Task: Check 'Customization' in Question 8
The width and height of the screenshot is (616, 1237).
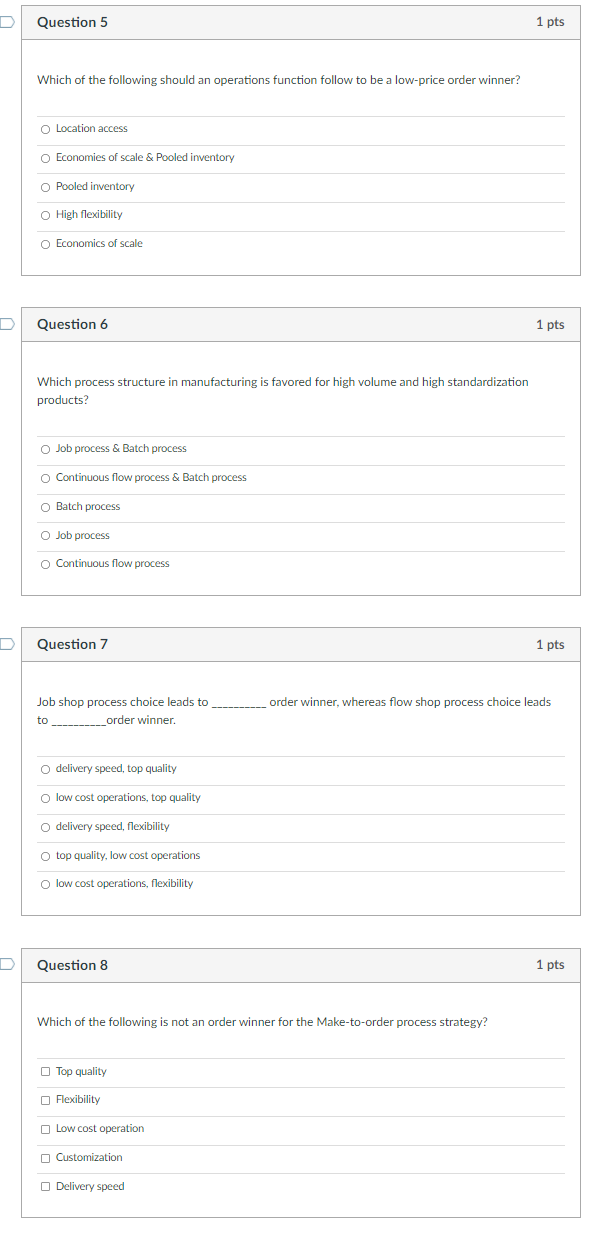Action: (45, 1157)
